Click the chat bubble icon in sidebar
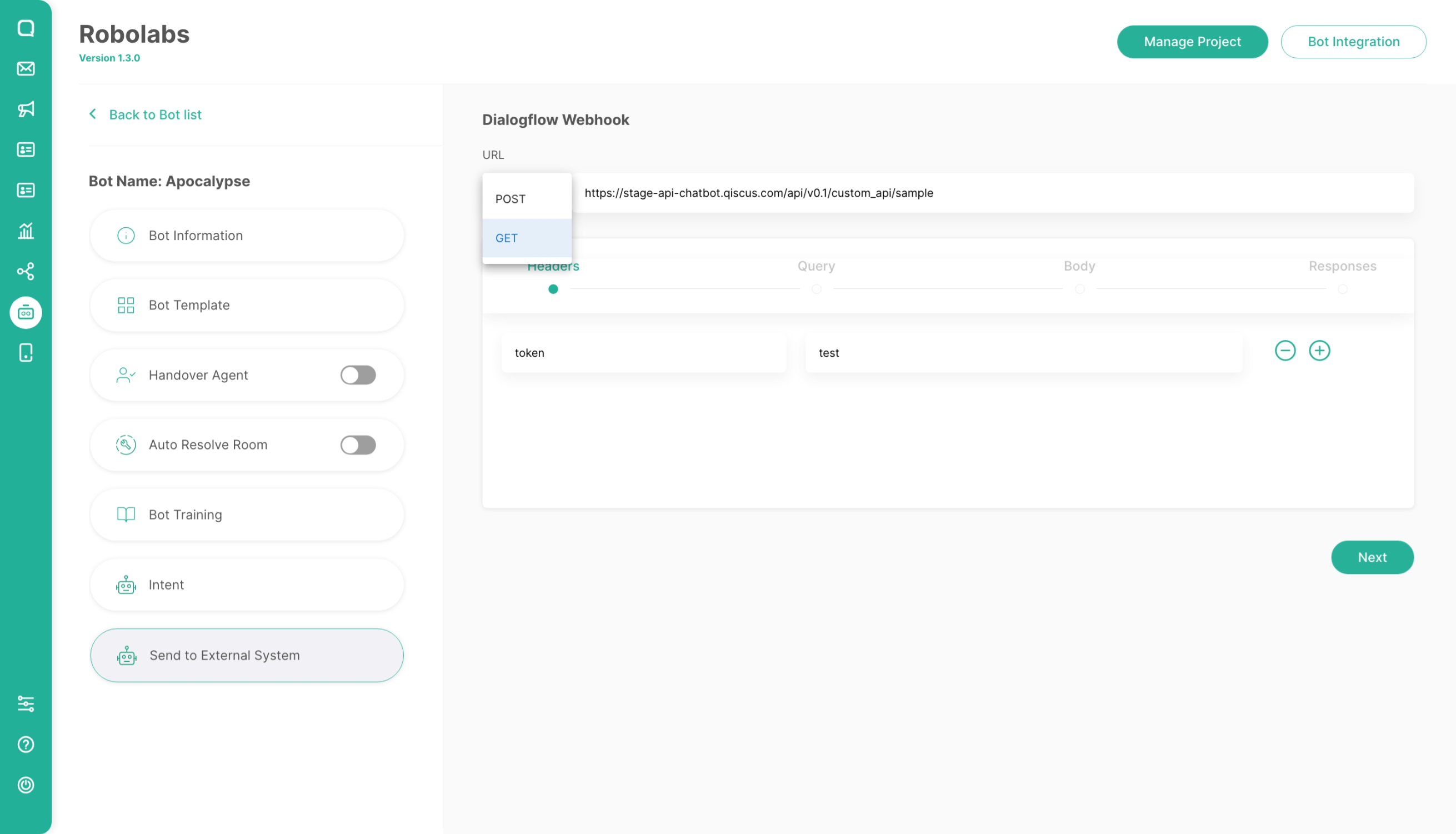The width and height of the screenshot is (1456, 834). click(x=26, y=28)
